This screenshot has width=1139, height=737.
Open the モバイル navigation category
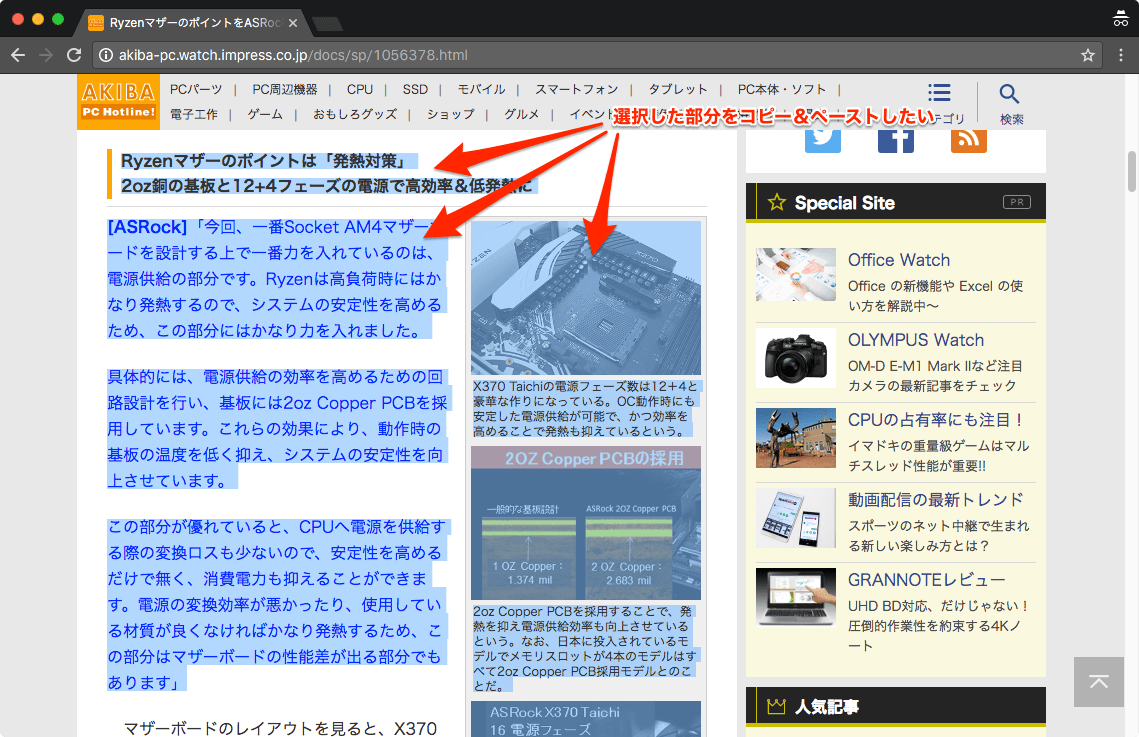click(x=482, y=89)
